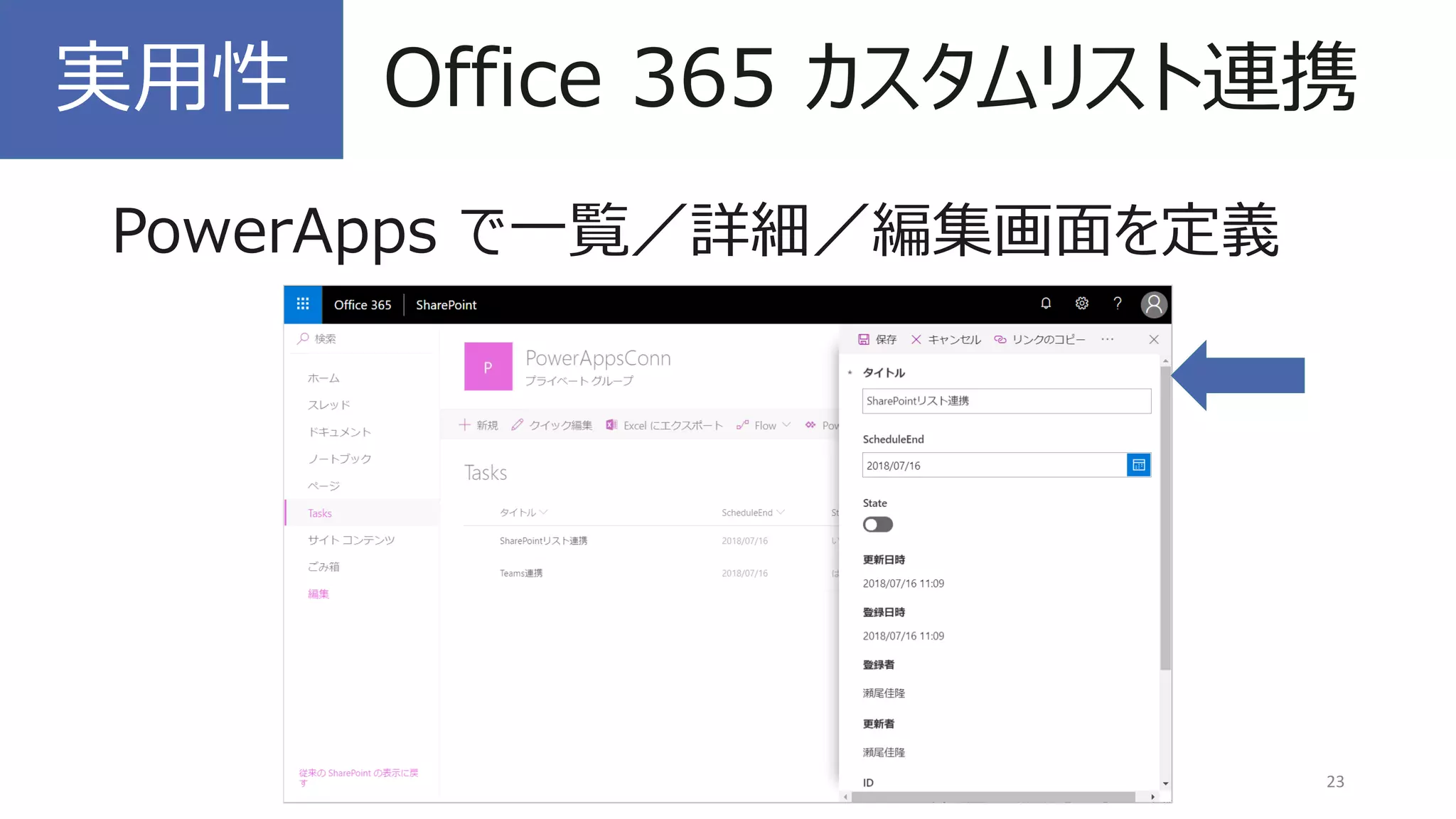Open サイト コンテンツ in left navigation
The image size is (1456, 819).
tap(351, 540)
